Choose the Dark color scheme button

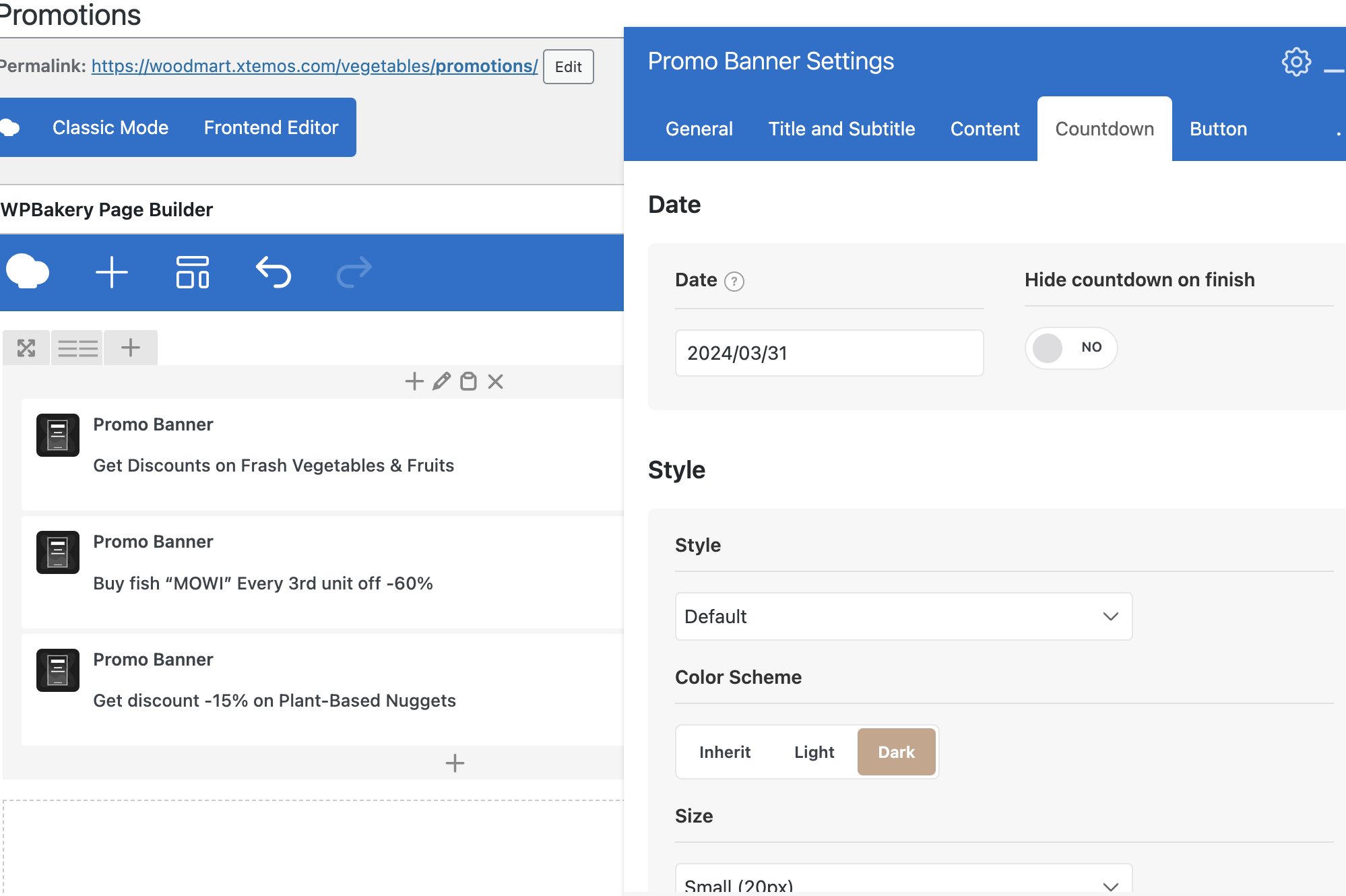[896, 752]
